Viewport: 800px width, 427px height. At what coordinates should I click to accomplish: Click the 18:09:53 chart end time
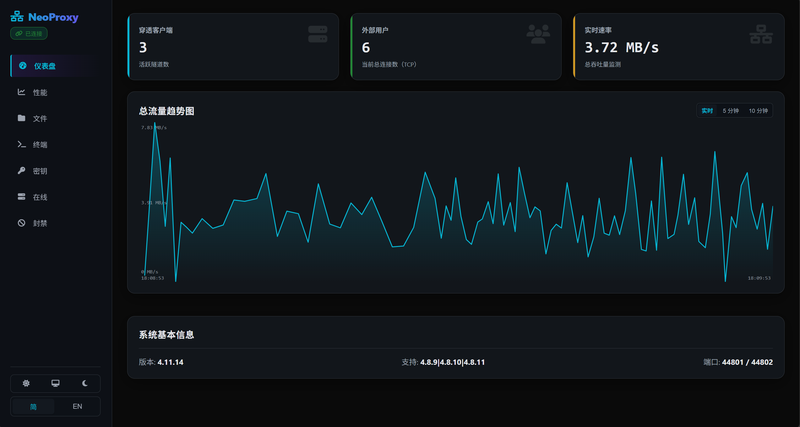coord(759,278)
